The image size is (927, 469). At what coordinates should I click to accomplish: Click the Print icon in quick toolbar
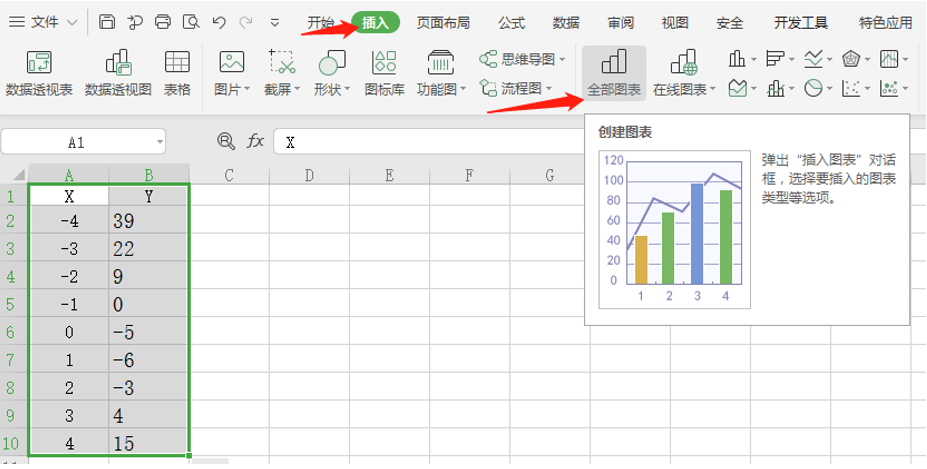click(163, 22)
